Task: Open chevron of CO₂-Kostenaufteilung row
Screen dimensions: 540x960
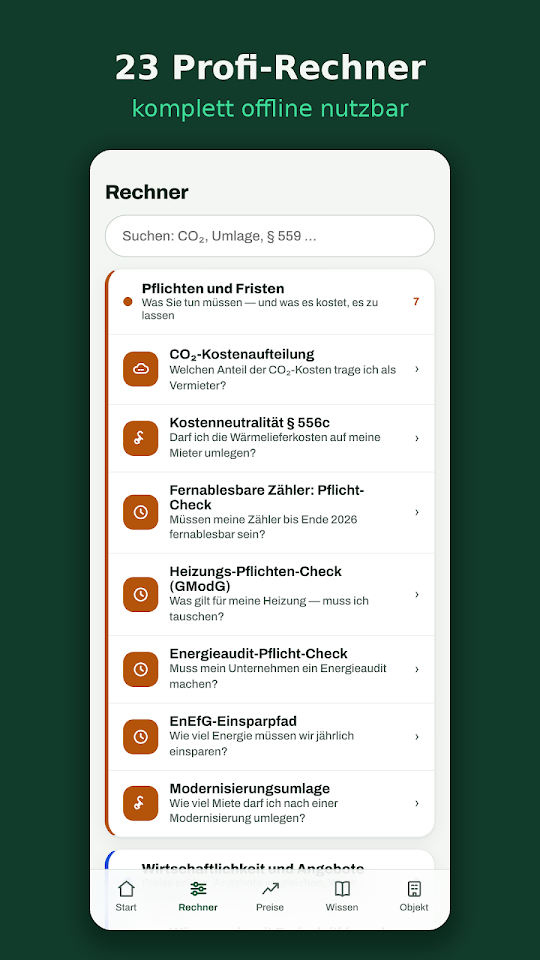Action: tap(417, 369)
